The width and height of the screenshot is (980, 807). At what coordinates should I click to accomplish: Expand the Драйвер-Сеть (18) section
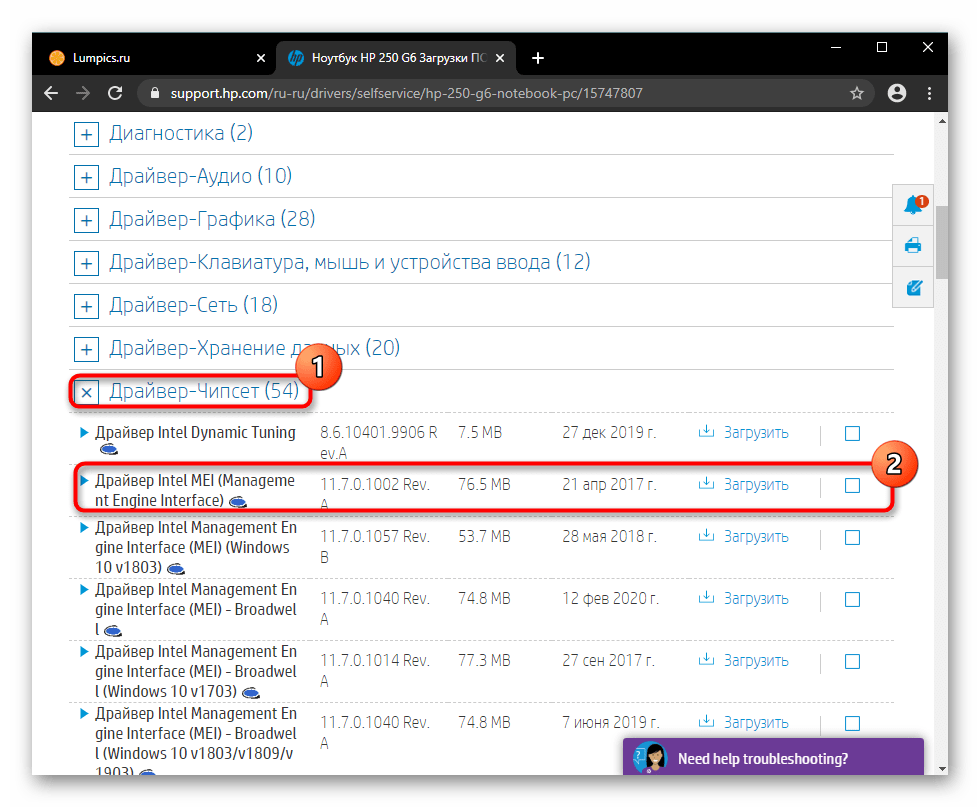pyautogui.click(x=86, y=307)
